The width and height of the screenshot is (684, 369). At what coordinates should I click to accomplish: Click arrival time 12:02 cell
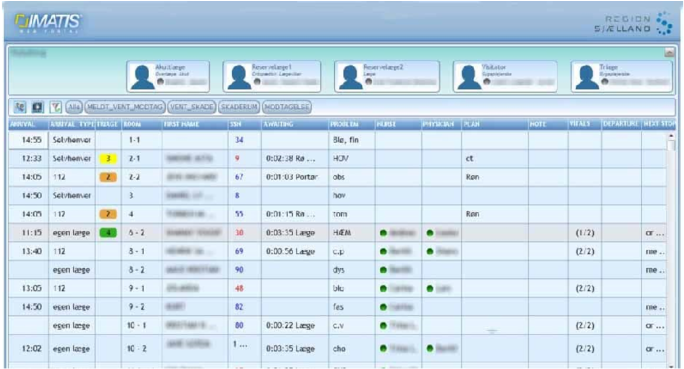29,348
